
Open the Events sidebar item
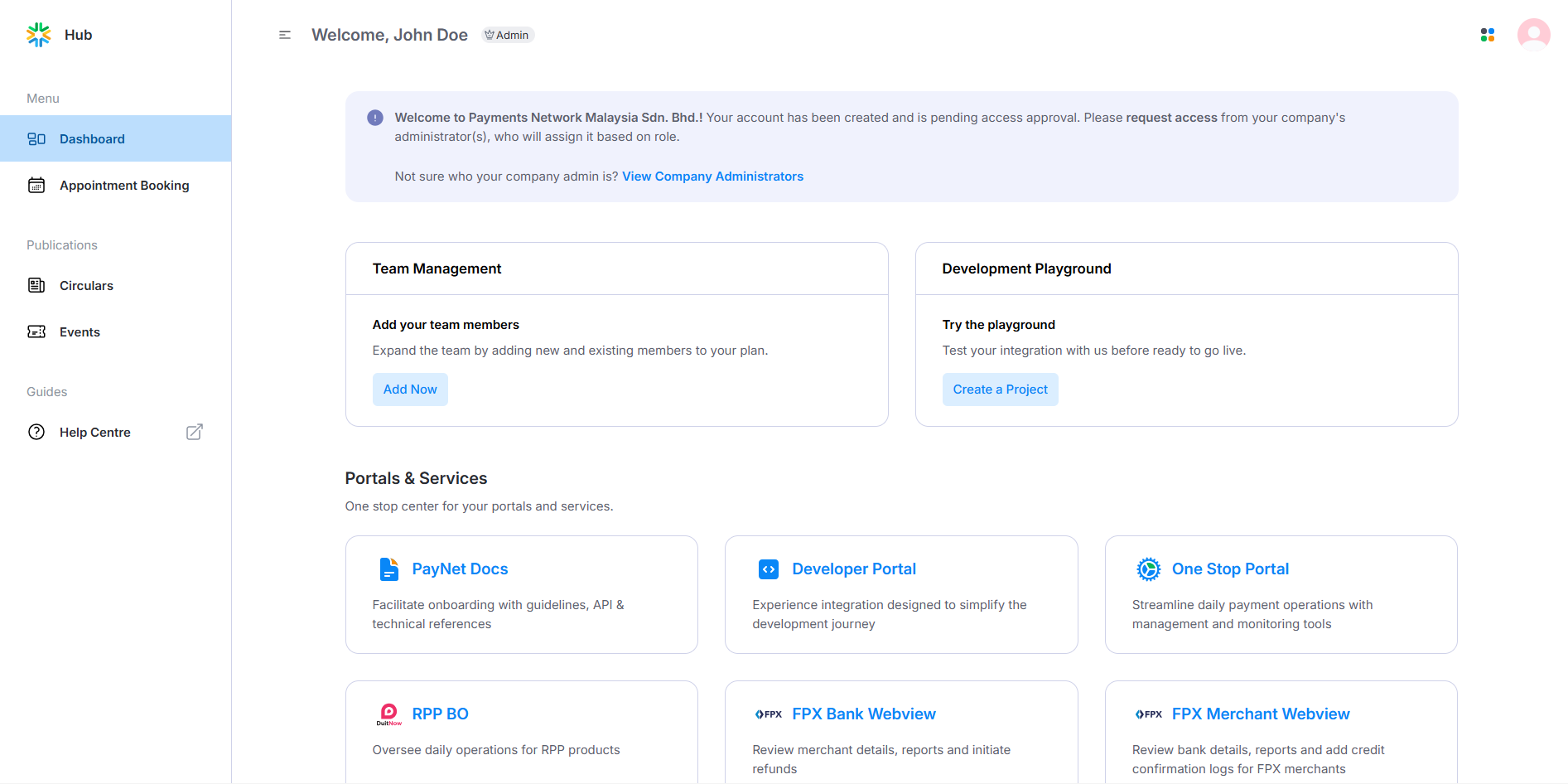tap(80, 332)
